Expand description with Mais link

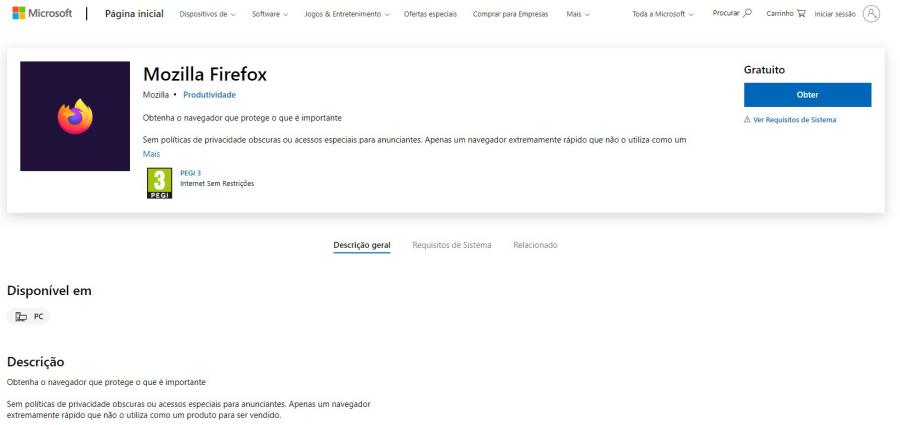pyautogui.click(x=152, y=154)
